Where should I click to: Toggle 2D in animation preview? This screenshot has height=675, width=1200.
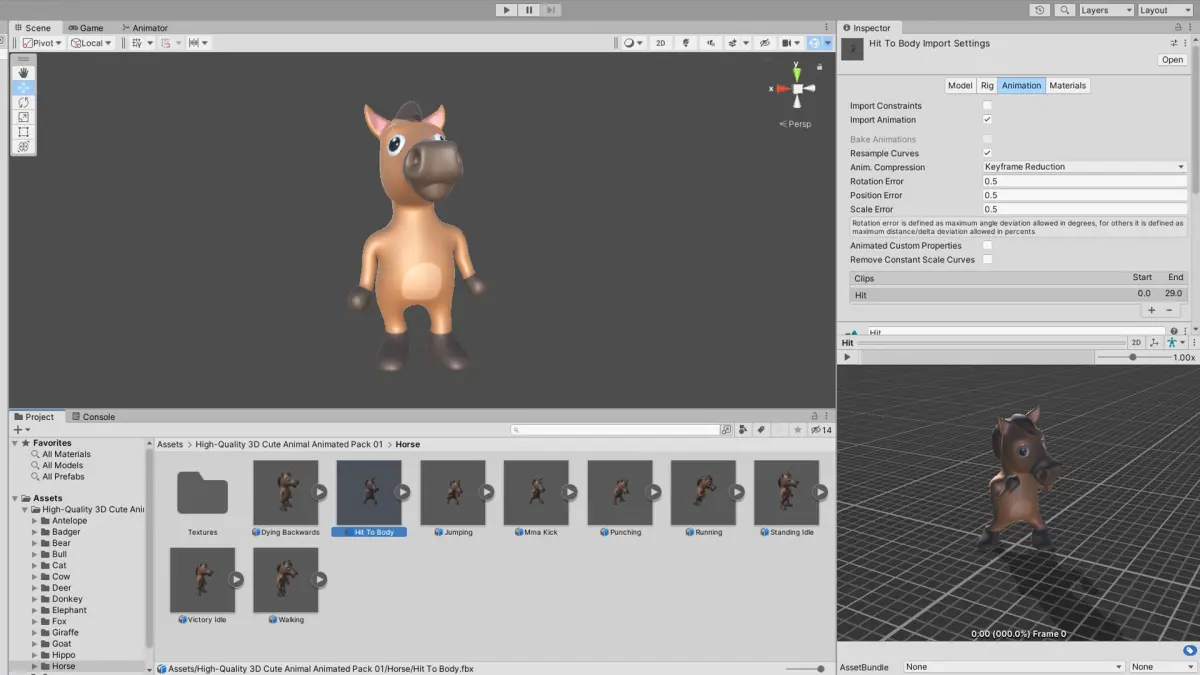1136,342
